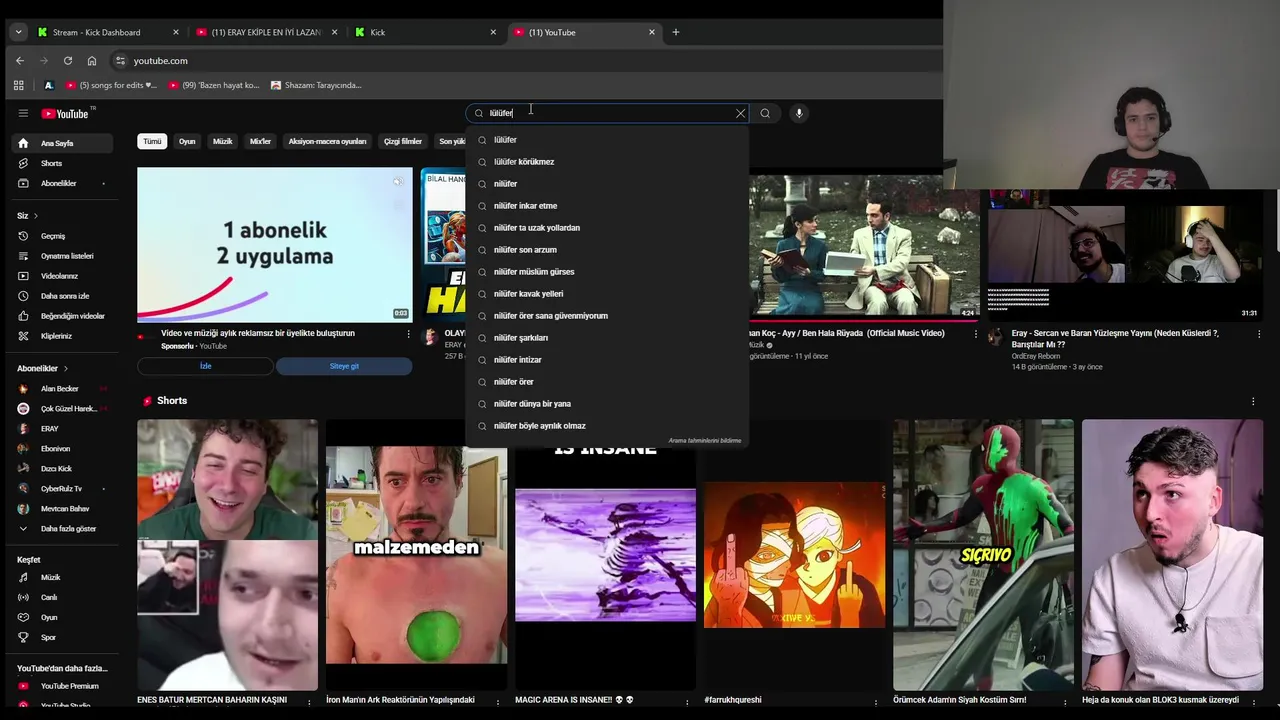Open Oyun under Keşfet in the sidebar

[64, 617]
